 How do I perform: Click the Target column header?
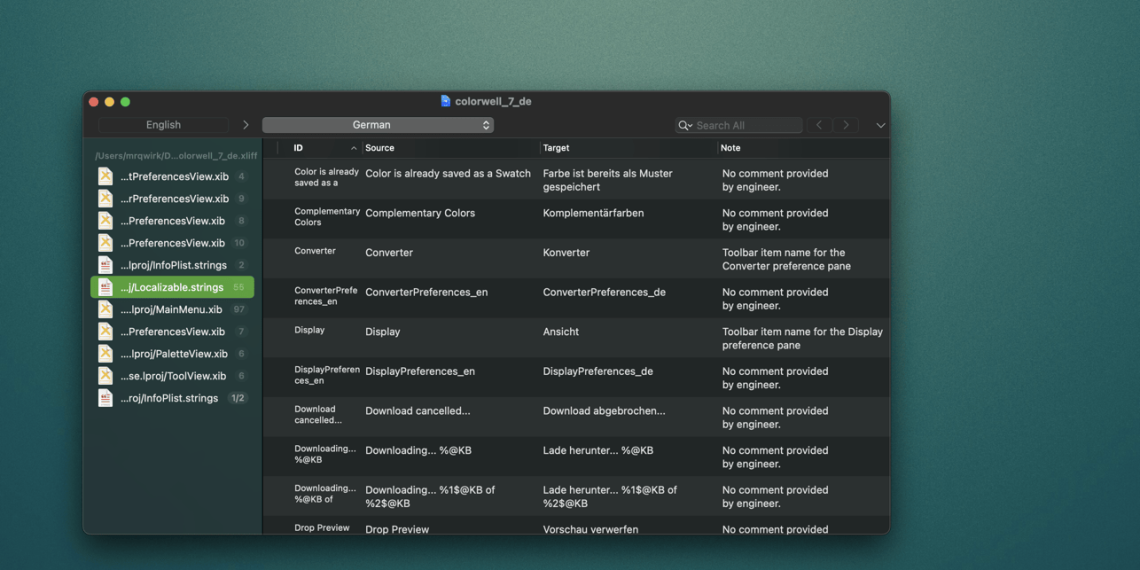(556, 148)
